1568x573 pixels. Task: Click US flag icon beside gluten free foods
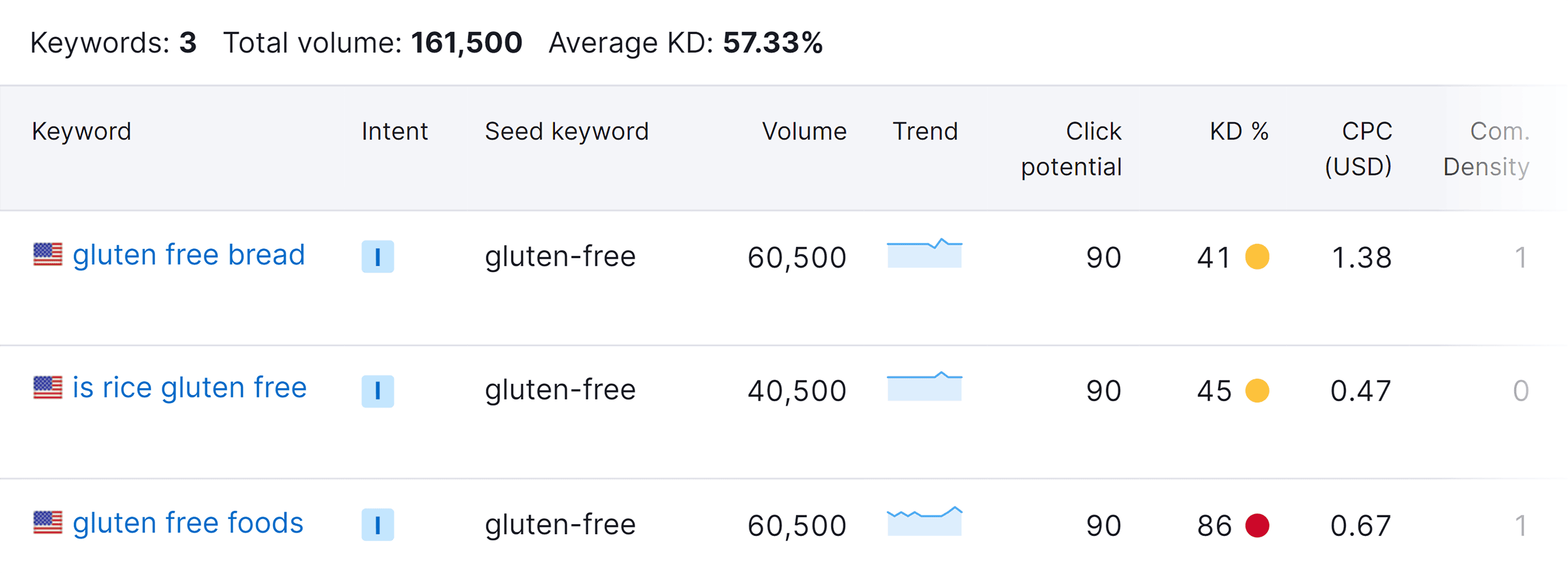pos(48,522)
